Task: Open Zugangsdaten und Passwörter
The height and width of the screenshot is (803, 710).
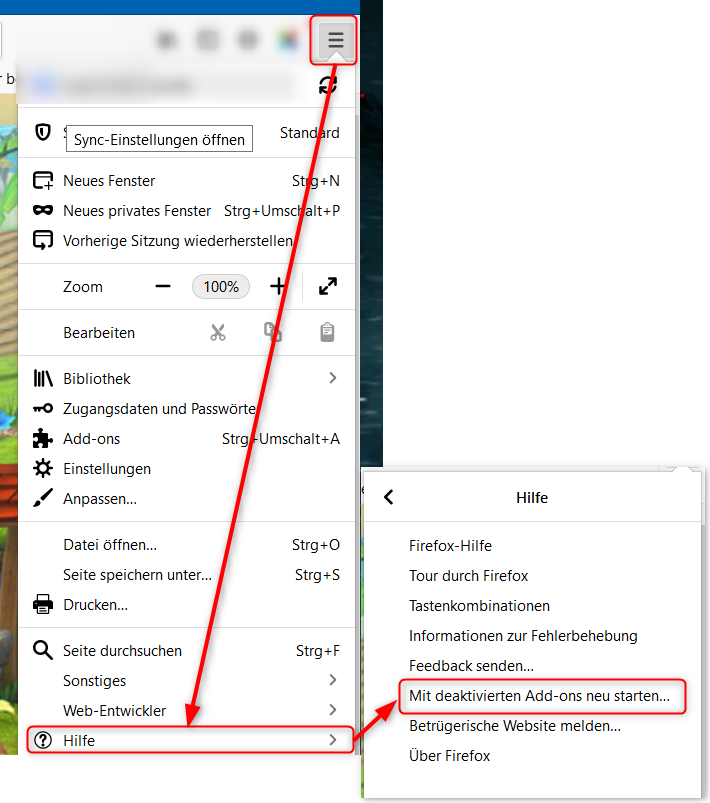Action: (186, 409)
